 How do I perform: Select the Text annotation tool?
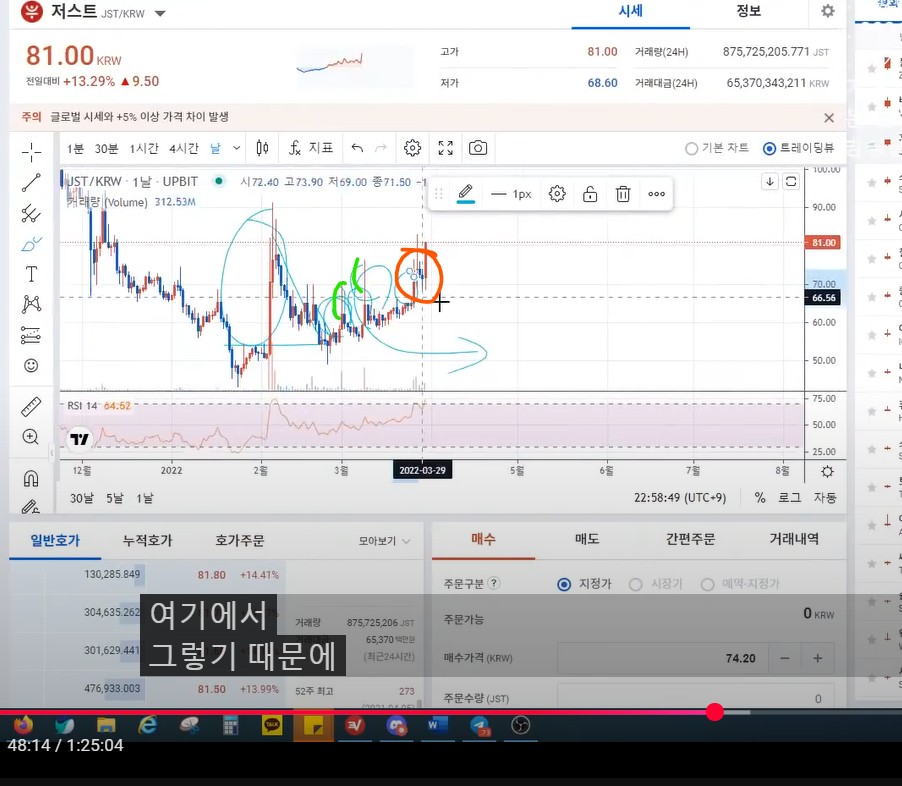[31, 274]
